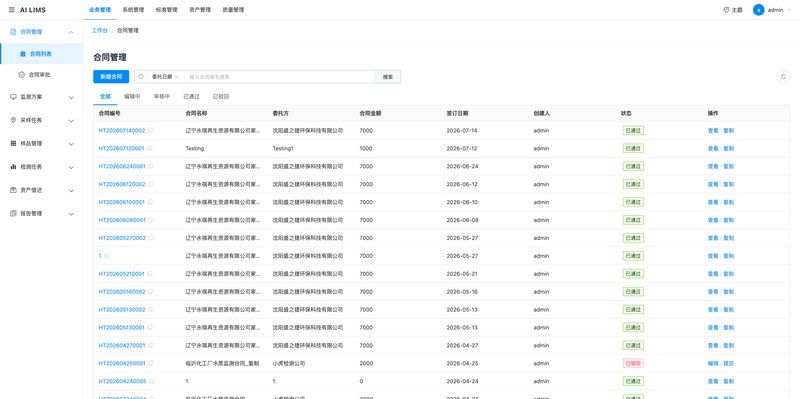800x399 pixels.
Task: Expand the 报告管理 sidebar section
Action: (x=71, y=214)
